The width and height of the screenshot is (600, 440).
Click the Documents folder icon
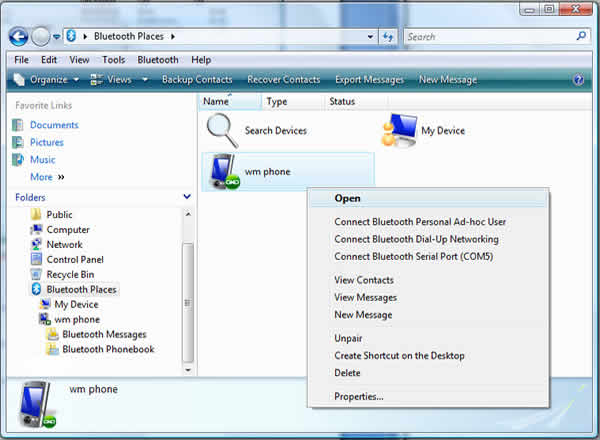(x=18, y=125)
